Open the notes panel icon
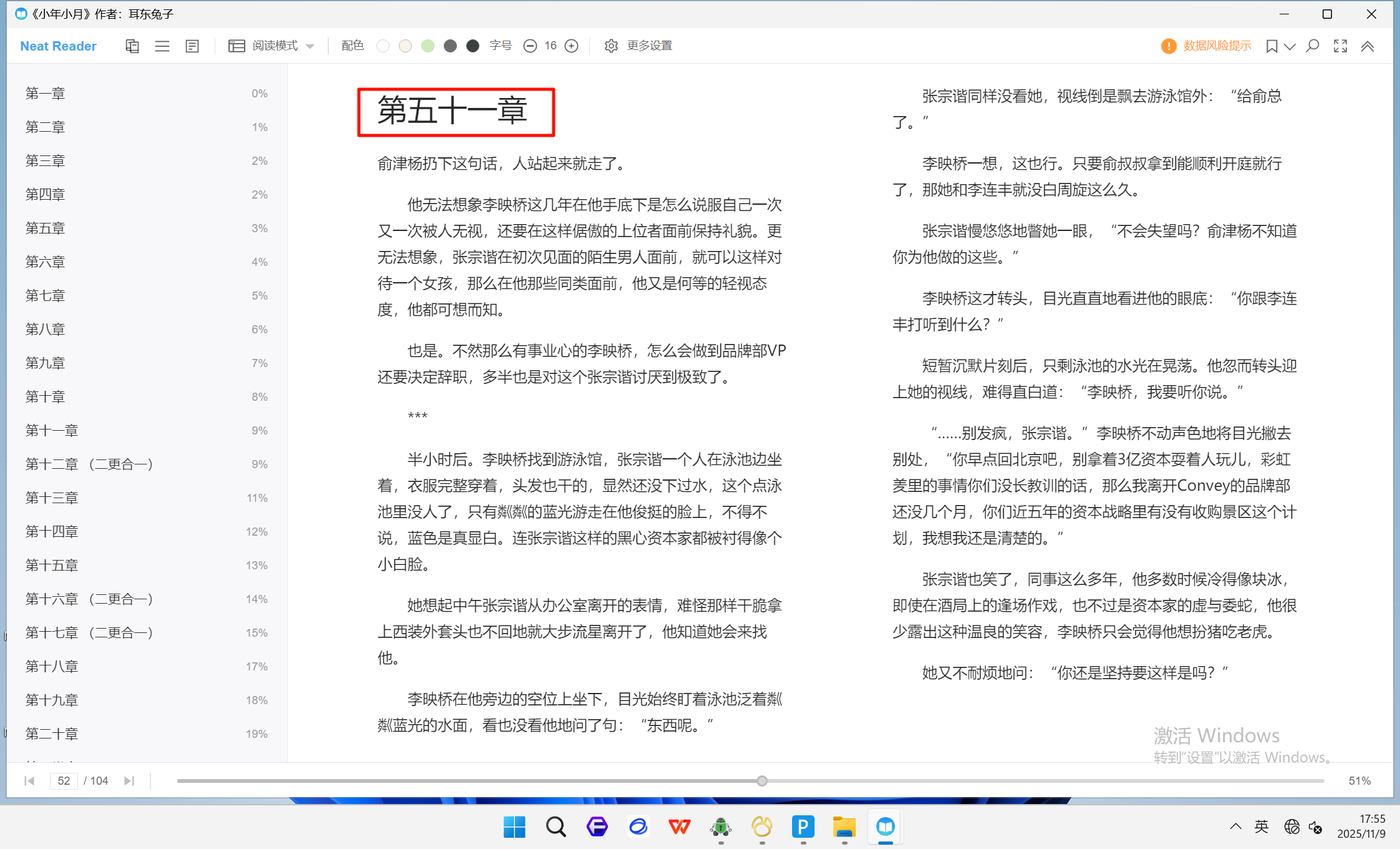 (192, 46)
